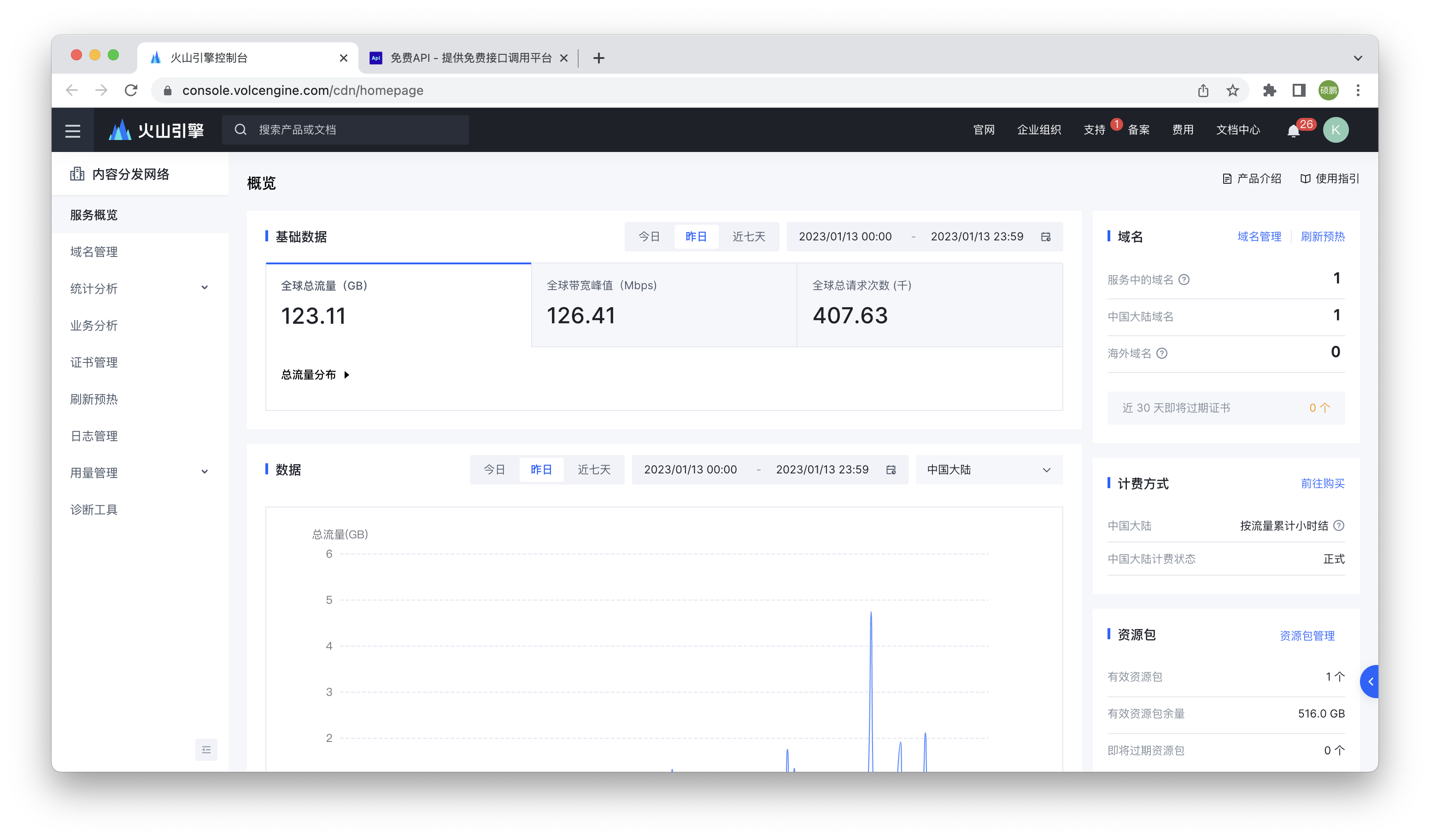Screen dimensions: 1430x840
Task: Click the 内容分发网络 product icon
Action: point(77,174)
